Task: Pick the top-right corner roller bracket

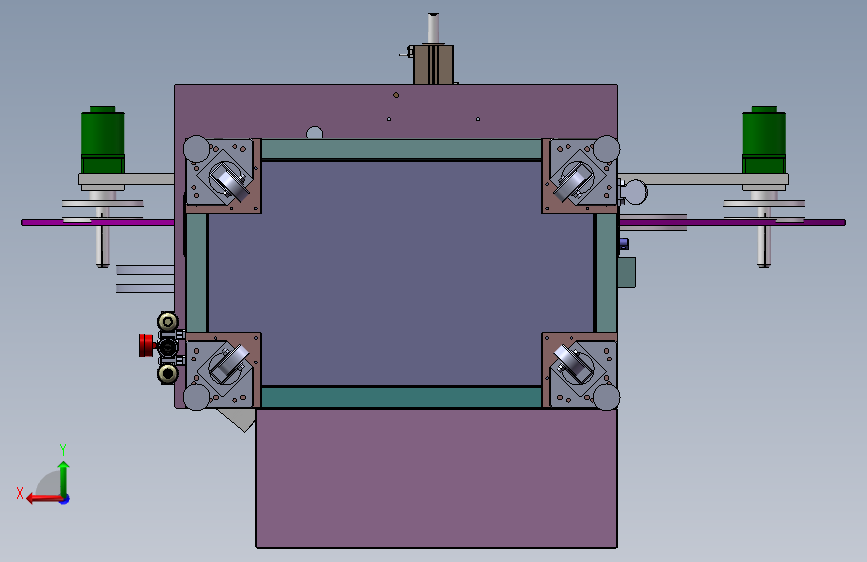Action: pos(579,176)
